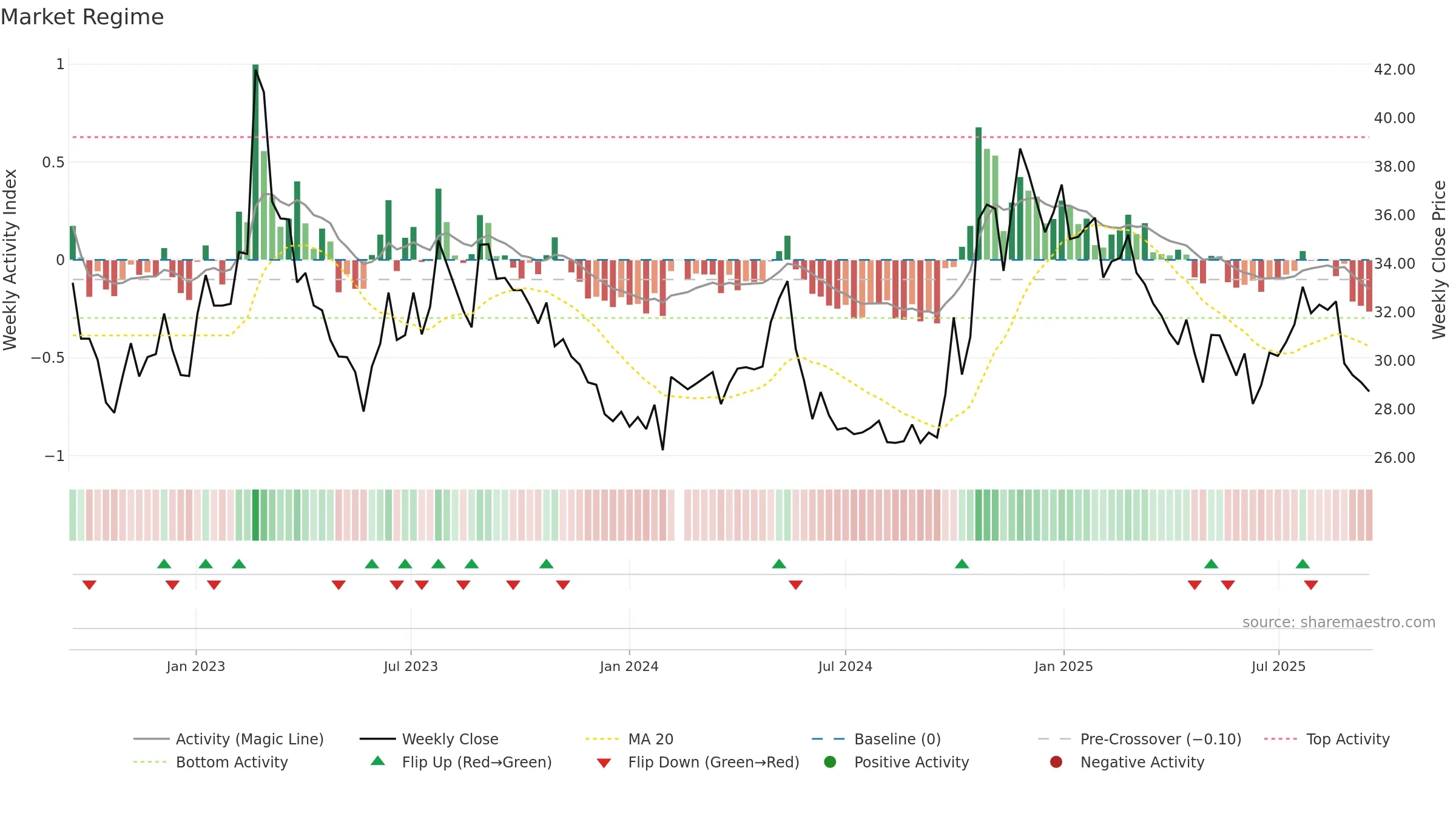Click the Jan 2023 x-axis label

pos(196,666)
